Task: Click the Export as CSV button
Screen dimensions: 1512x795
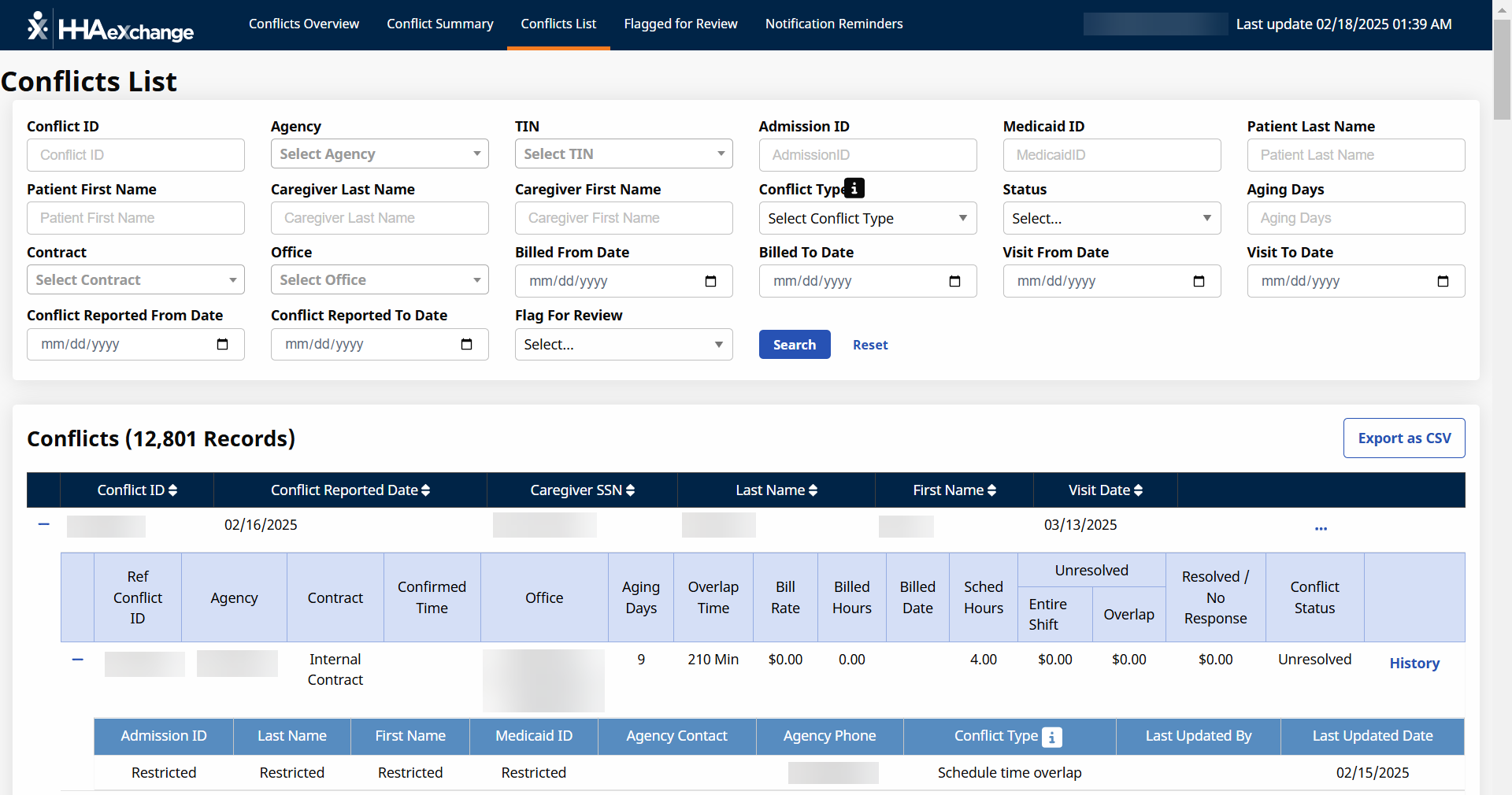Action: coord(1403,438)
